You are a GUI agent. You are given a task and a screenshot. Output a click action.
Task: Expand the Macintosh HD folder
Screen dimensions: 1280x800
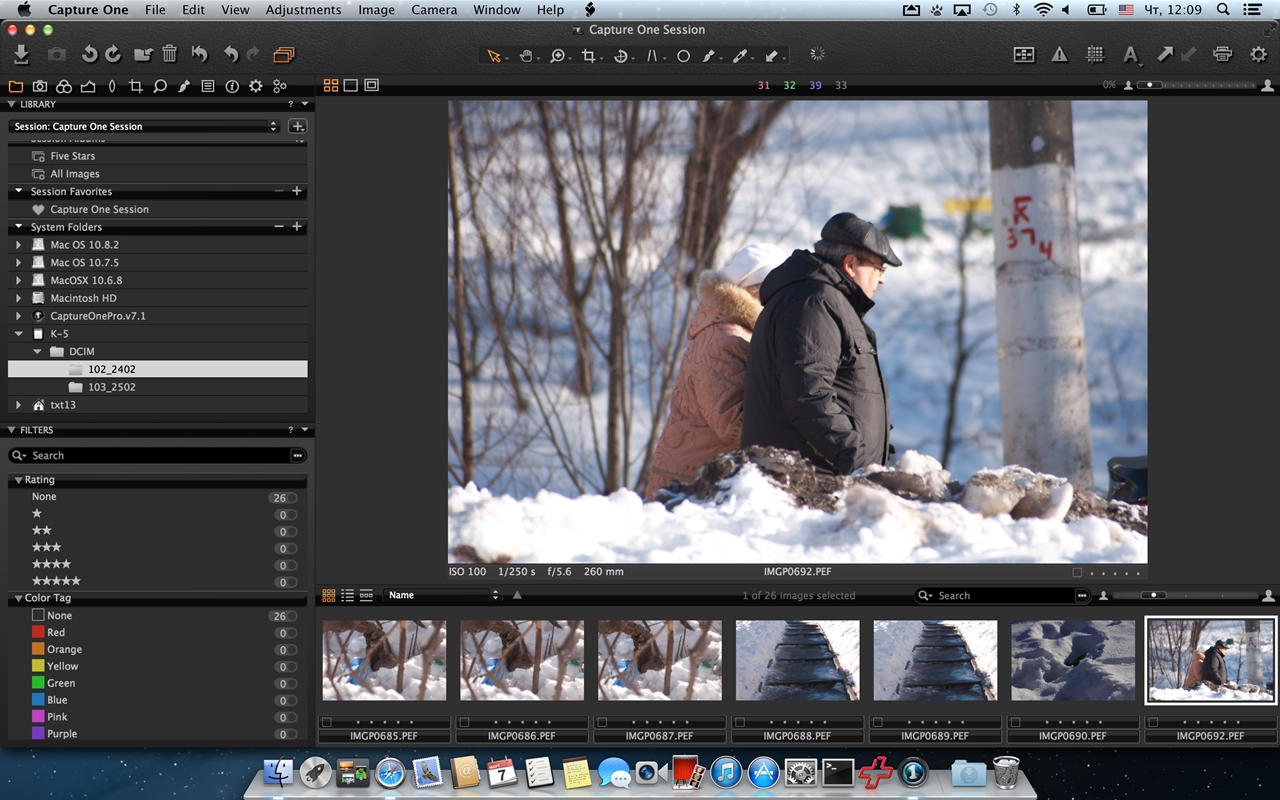tap(18, 298)
